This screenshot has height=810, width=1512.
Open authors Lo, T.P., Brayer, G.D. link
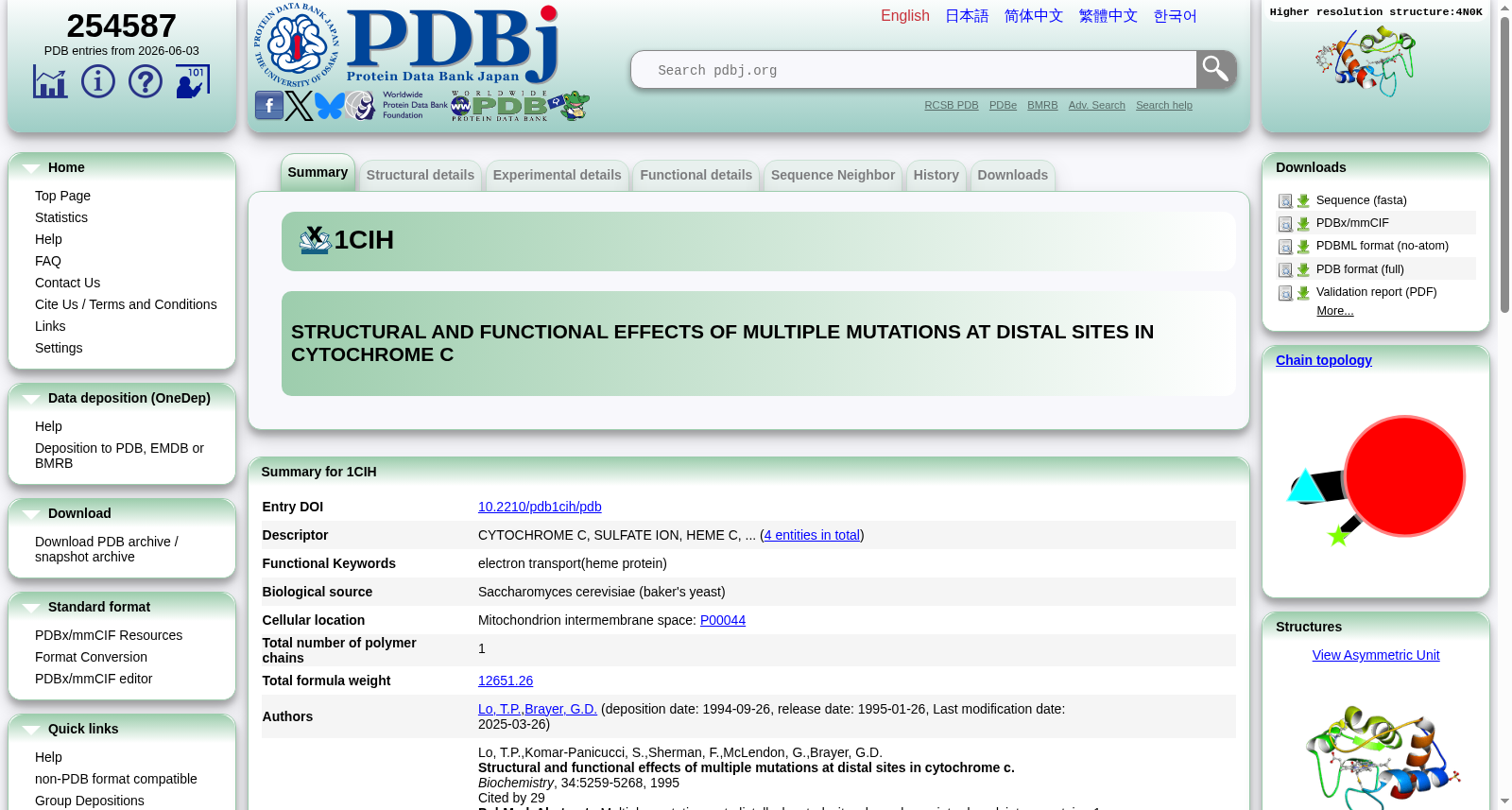point(538,709)
